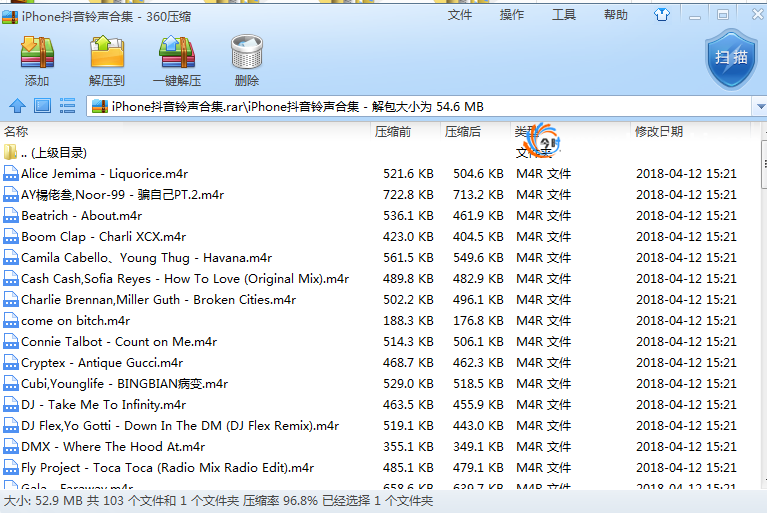Click the 解压到 (Extract to) toolbar icon

(x=107, y=52)
